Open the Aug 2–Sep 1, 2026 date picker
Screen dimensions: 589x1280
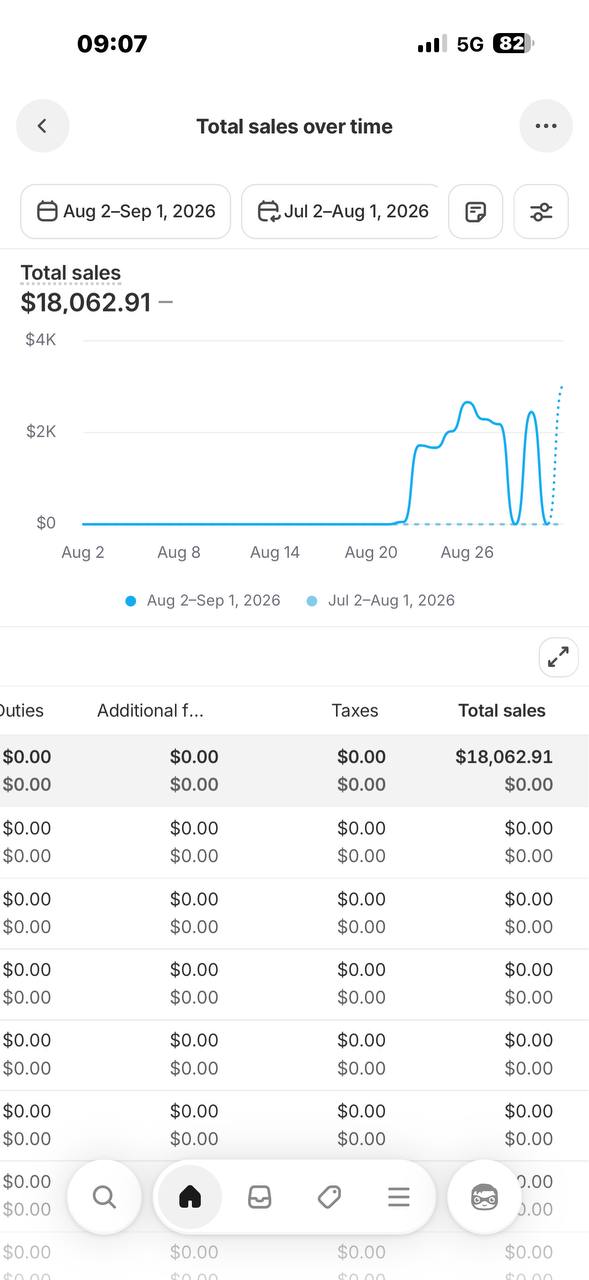click(126, 211)
